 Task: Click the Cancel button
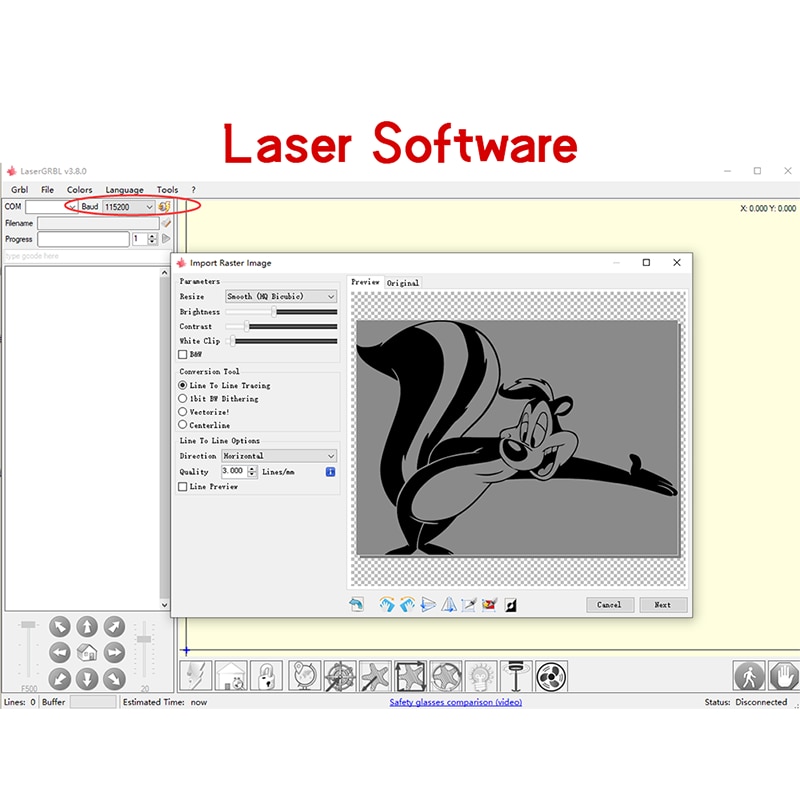coord(610,605)
